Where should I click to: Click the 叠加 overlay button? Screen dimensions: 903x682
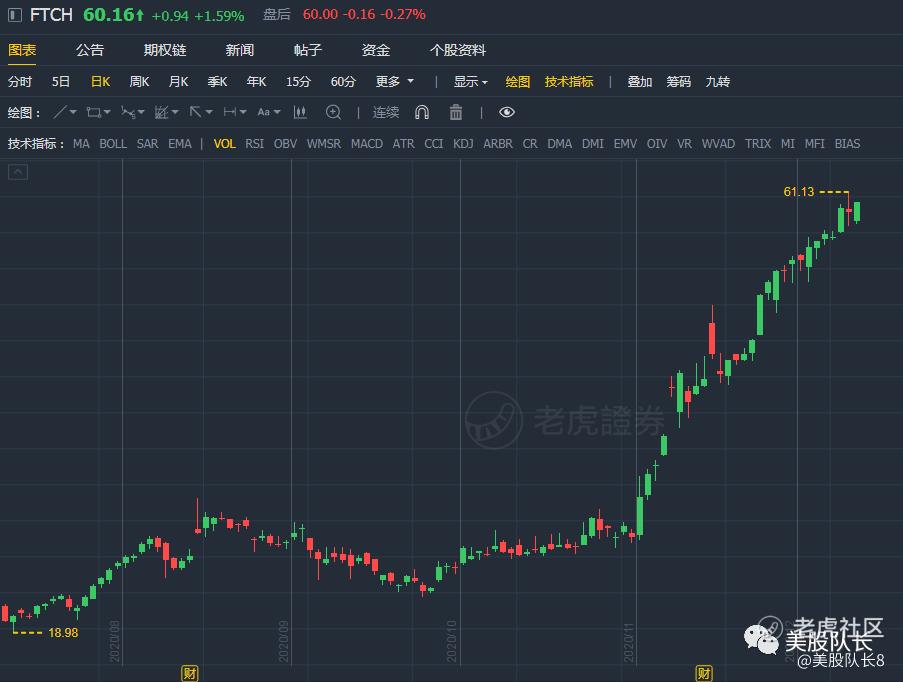(639, 81)
